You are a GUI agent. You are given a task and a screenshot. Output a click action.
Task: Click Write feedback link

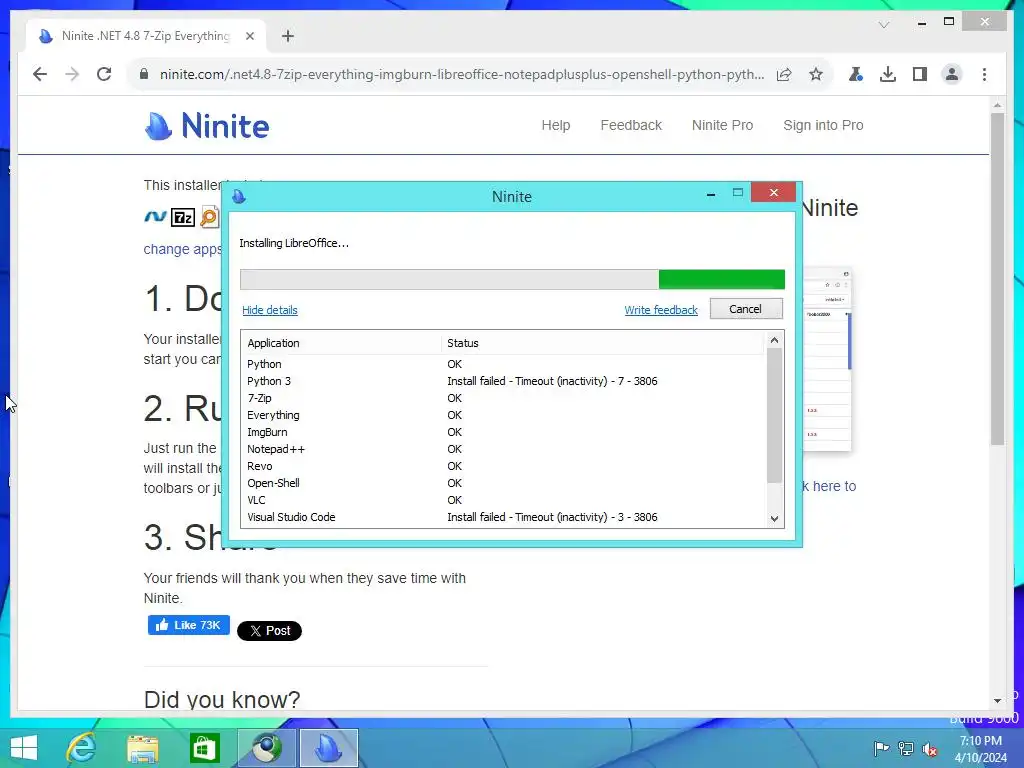(661, 310)
